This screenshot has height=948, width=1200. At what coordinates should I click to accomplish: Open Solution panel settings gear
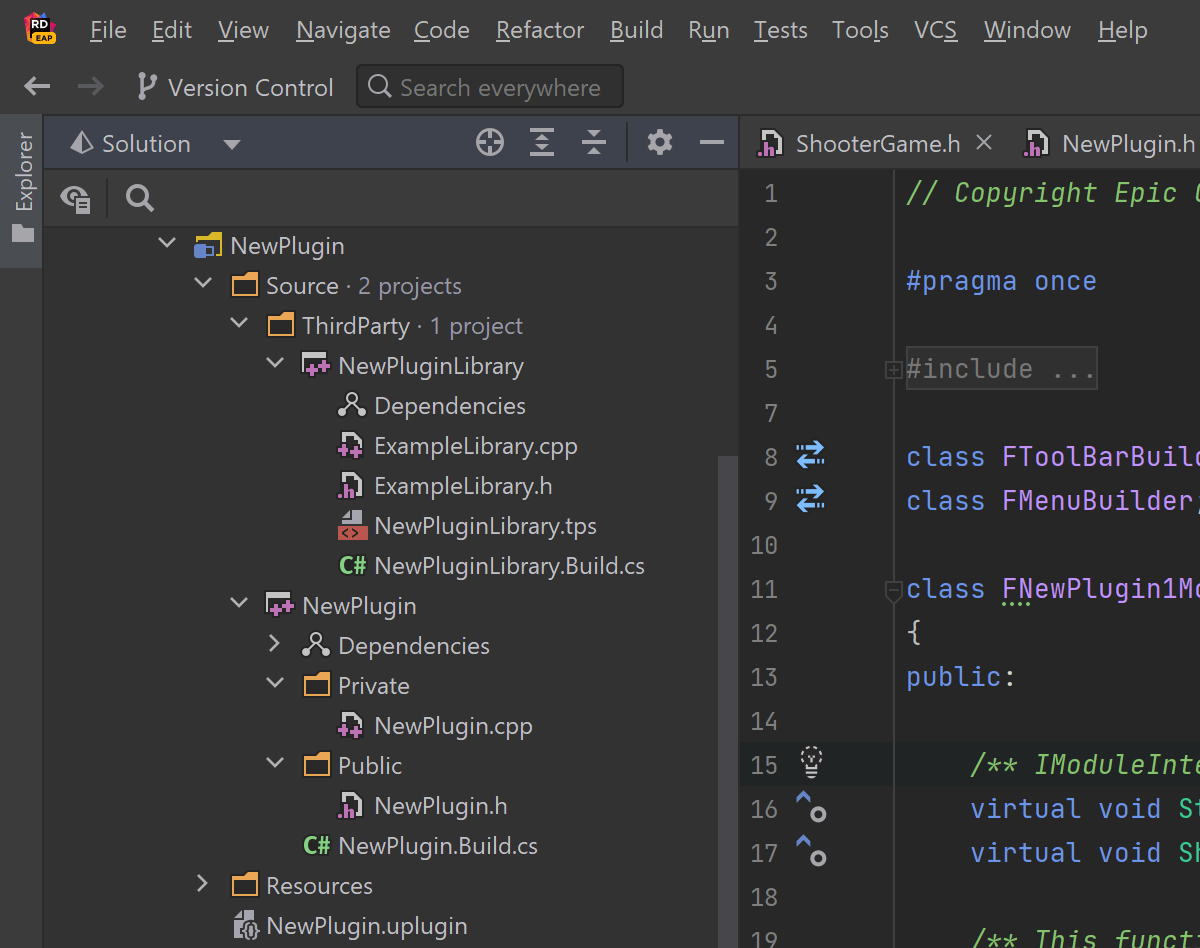(659, 143)
